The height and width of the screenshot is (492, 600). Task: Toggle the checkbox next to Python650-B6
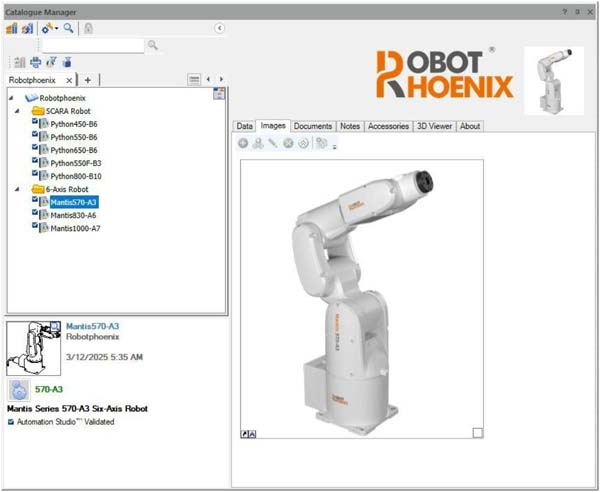coord(35,147)
